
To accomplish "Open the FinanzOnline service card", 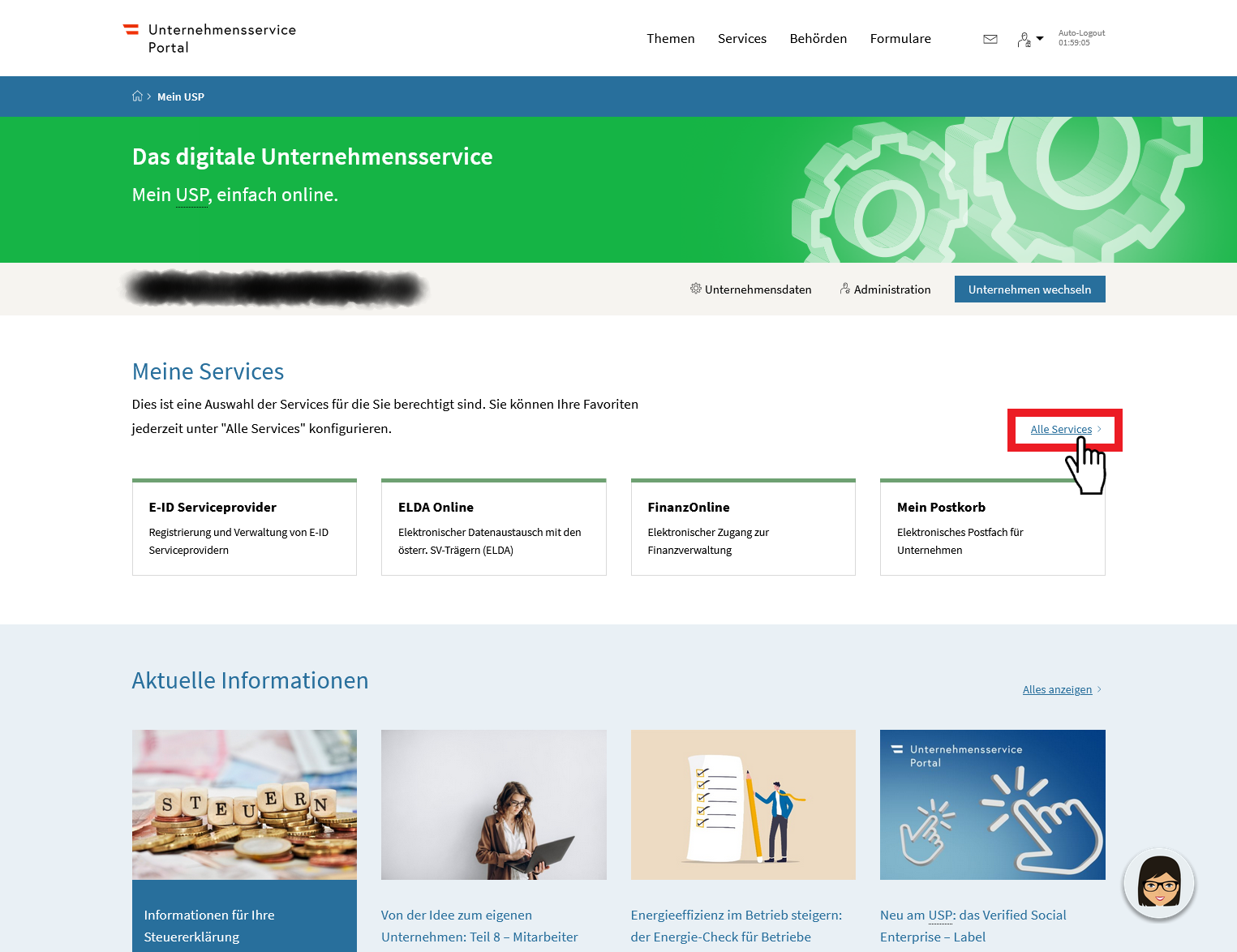I will 743,527.
